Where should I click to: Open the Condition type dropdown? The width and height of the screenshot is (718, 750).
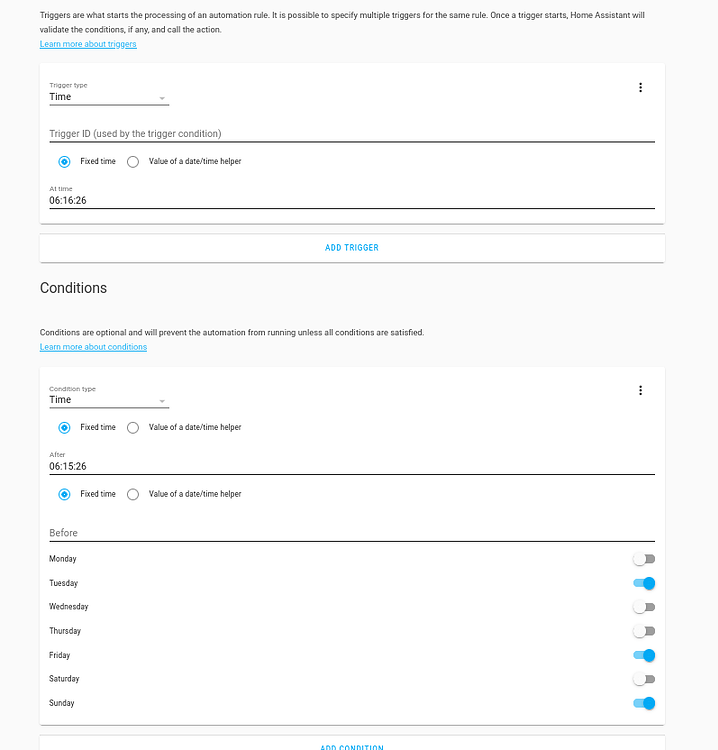click(x=109, y=397)
